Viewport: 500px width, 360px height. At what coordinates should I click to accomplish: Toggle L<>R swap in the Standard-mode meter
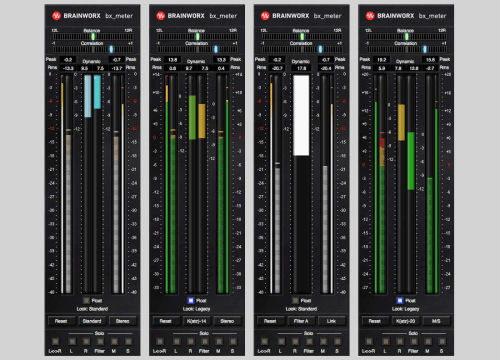55,341
